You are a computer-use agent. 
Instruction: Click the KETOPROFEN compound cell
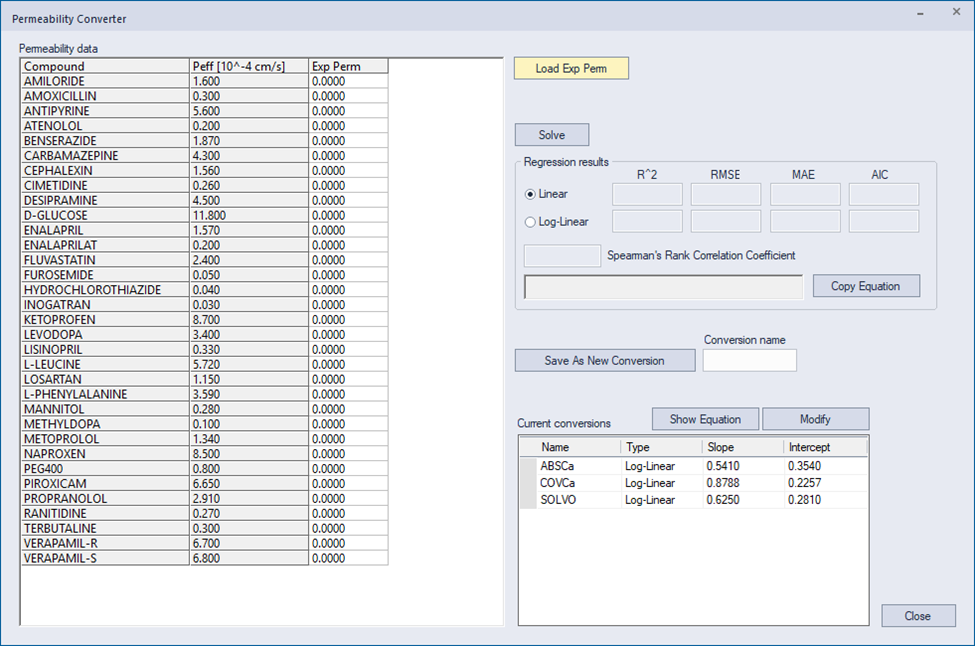click(x=105, y=320)
